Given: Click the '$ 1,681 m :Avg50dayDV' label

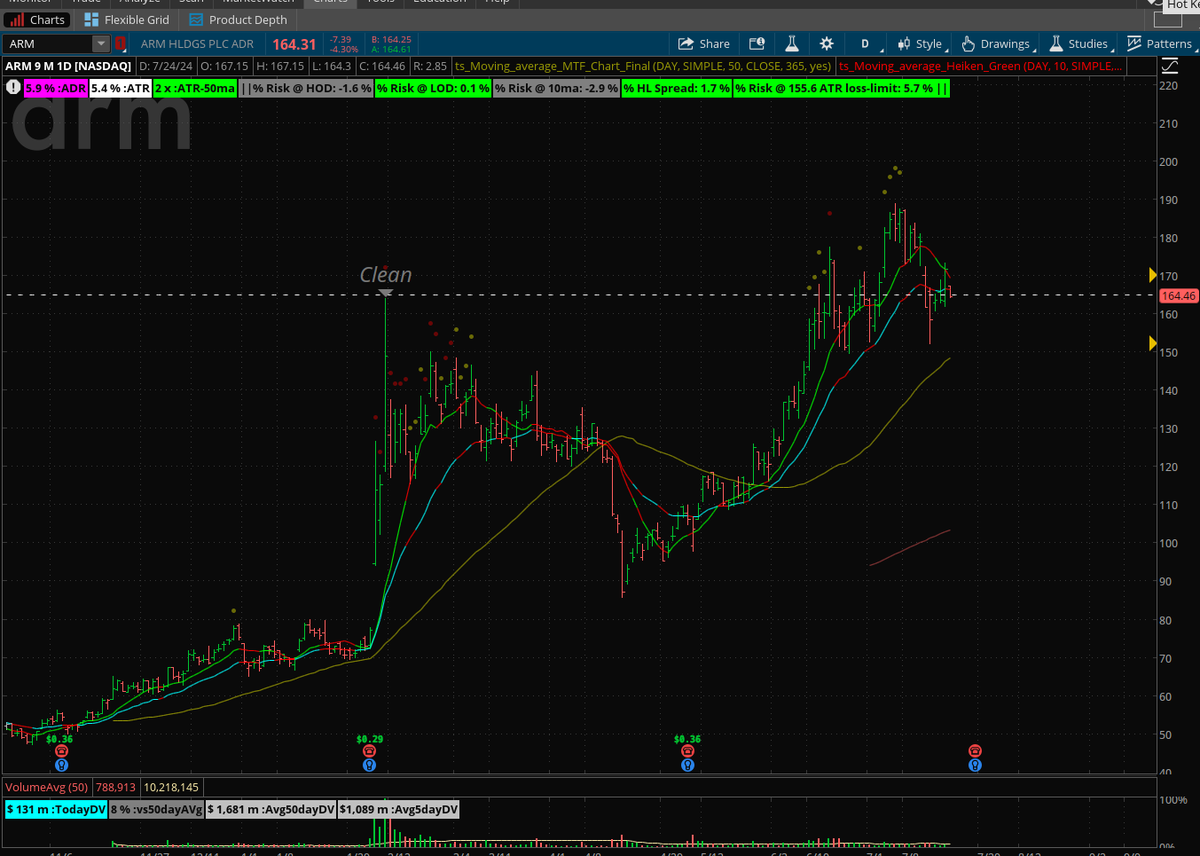Looking at the screenshot, I should (271, 809).
